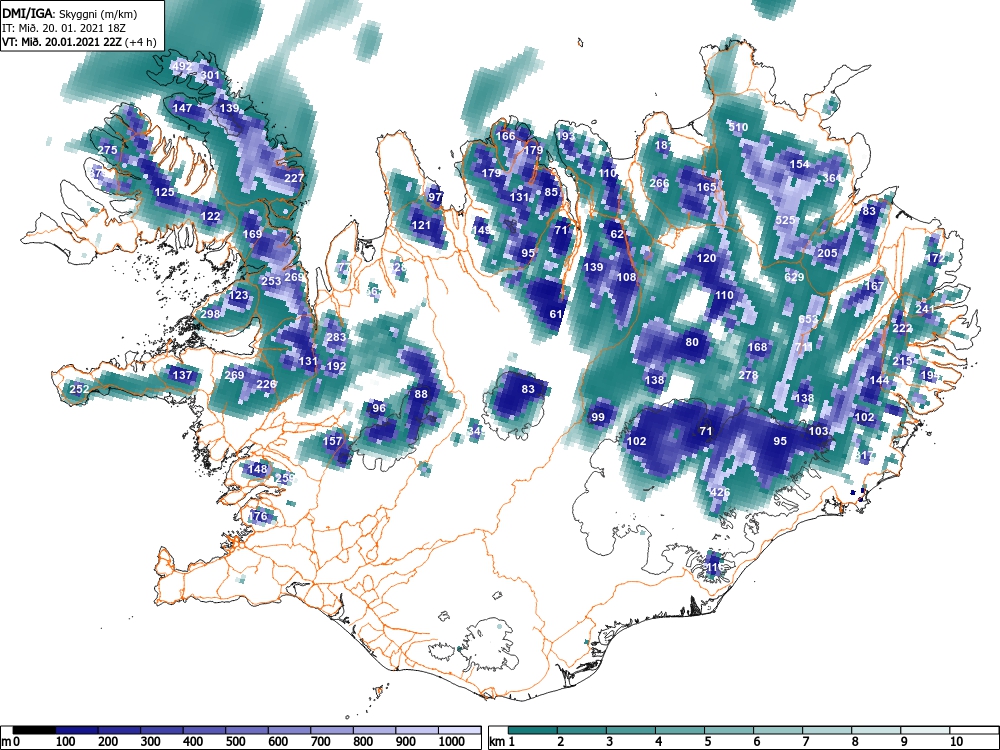Click the visibility value 168 on the map
Screen dimensions: 1000x750
coord(757,347)
